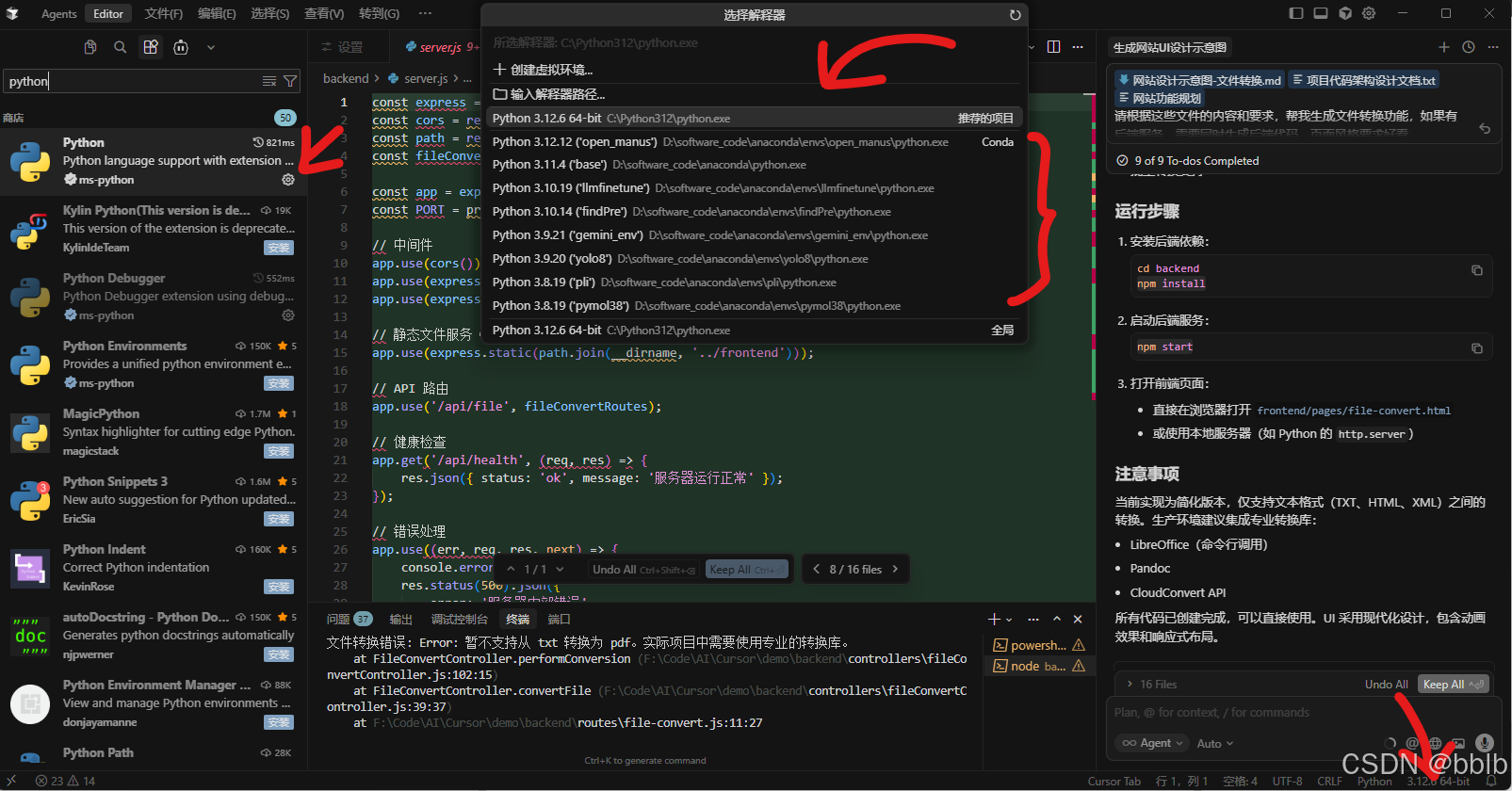The height and width of the screenshot is (791, 1512).
Task: Open the 编辑(E) menu
Action: click(217, 14)
